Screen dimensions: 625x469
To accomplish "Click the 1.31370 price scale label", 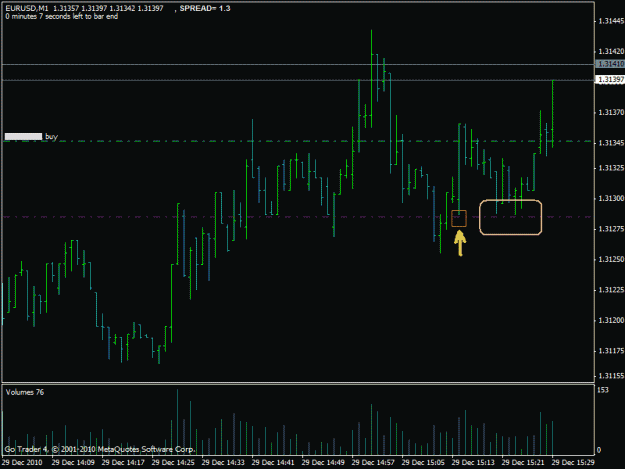I will point(611,113).
